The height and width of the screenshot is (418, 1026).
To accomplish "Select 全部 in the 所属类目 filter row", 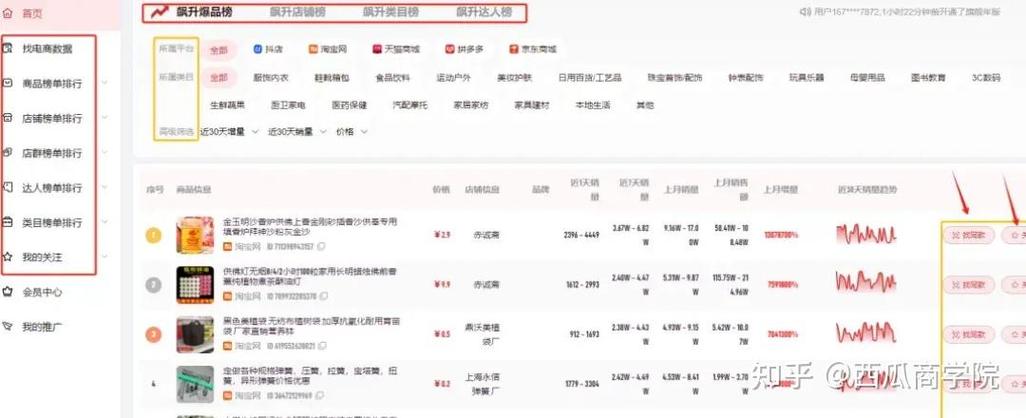I will click(x=219, y=78).
